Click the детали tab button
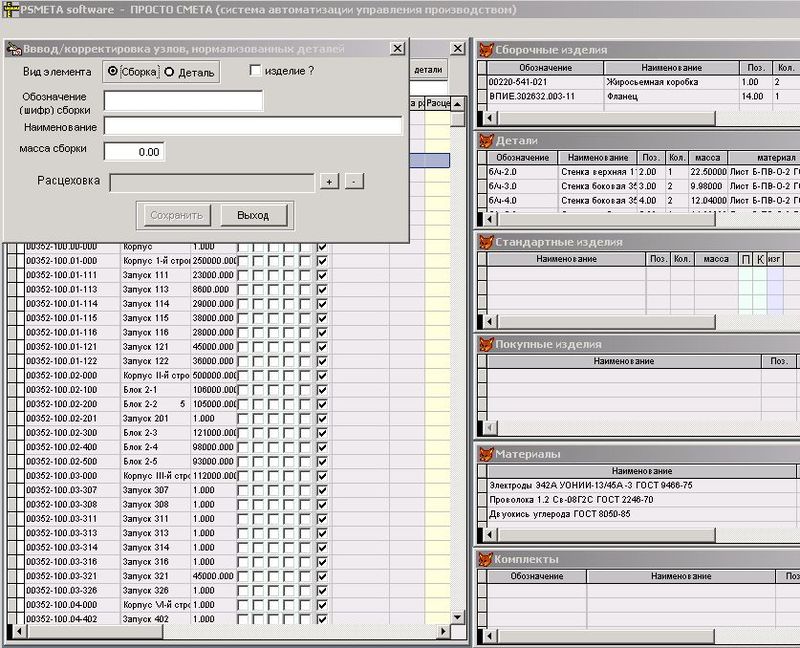Viewport: 800px width, 648px height. [x=428, y=71]
